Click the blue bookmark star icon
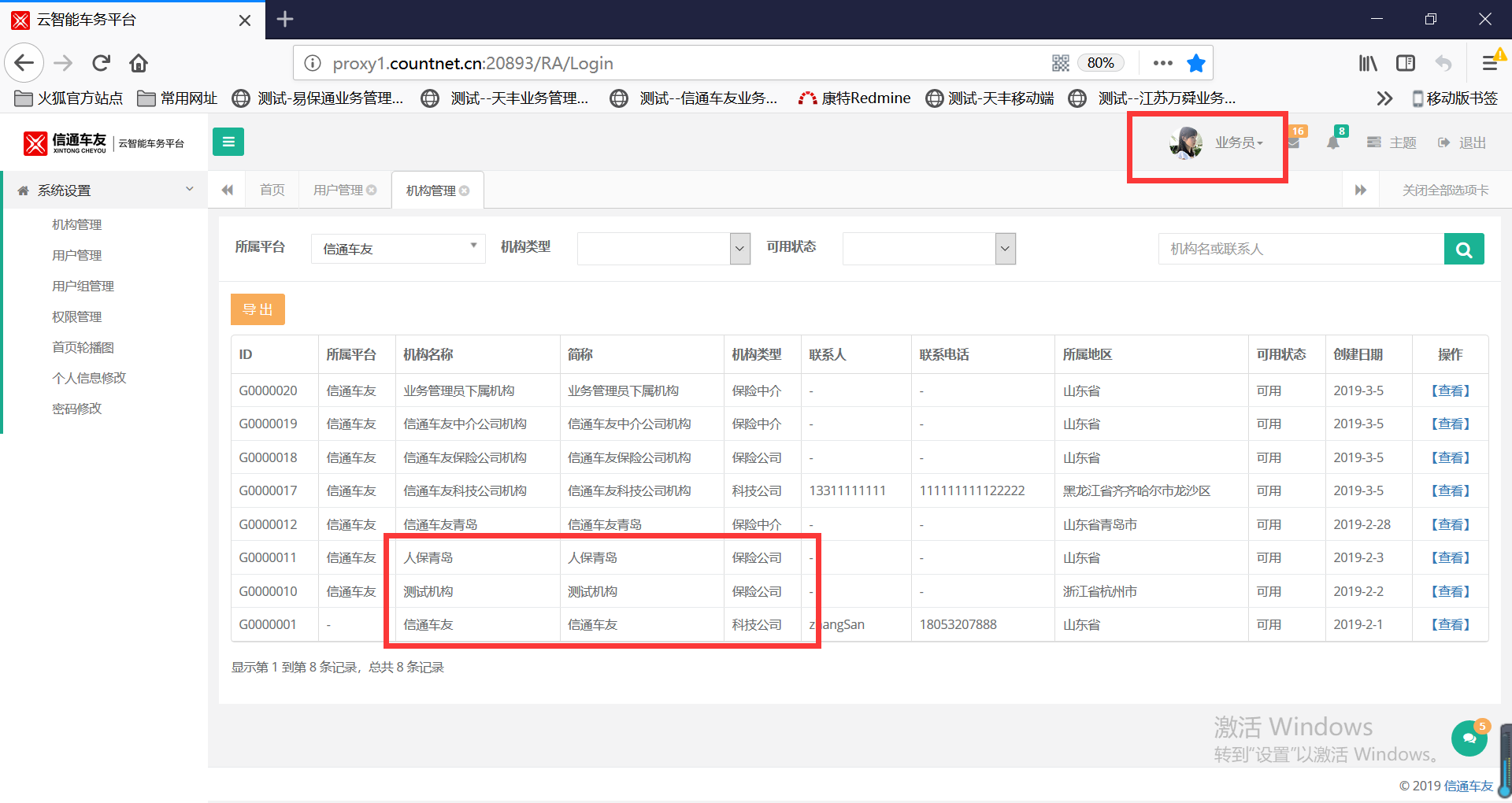 pos(1196,63)
